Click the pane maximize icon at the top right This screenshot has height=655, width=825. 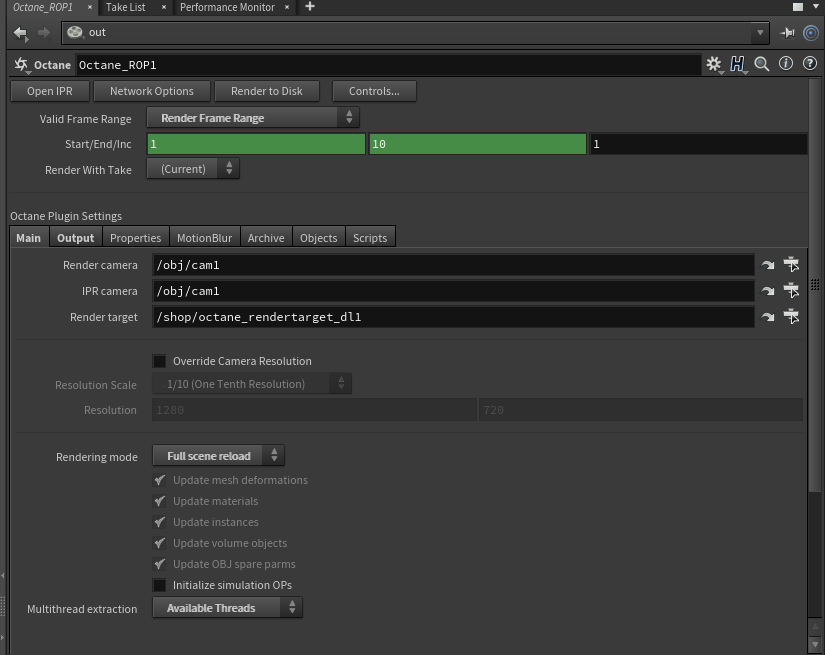point(798,7)
